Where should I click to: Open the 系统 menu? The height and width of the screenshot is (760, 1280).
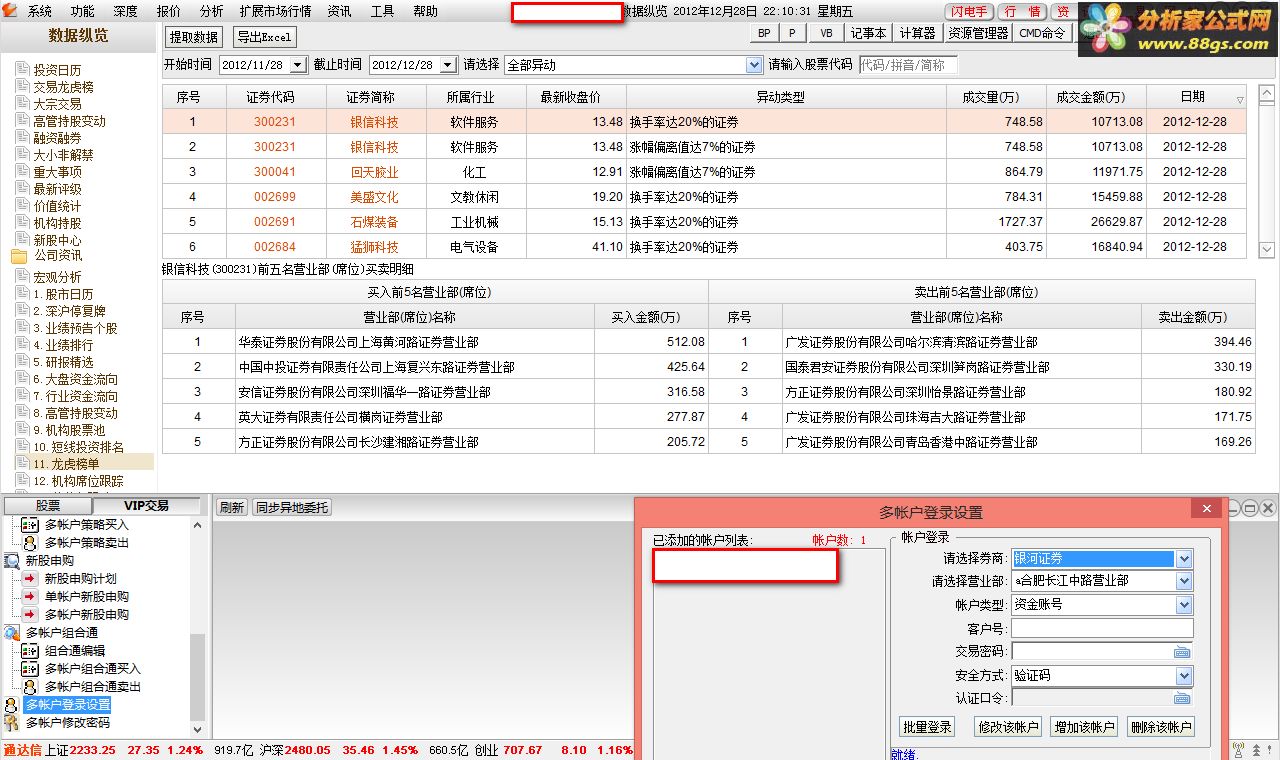(40, 12)
